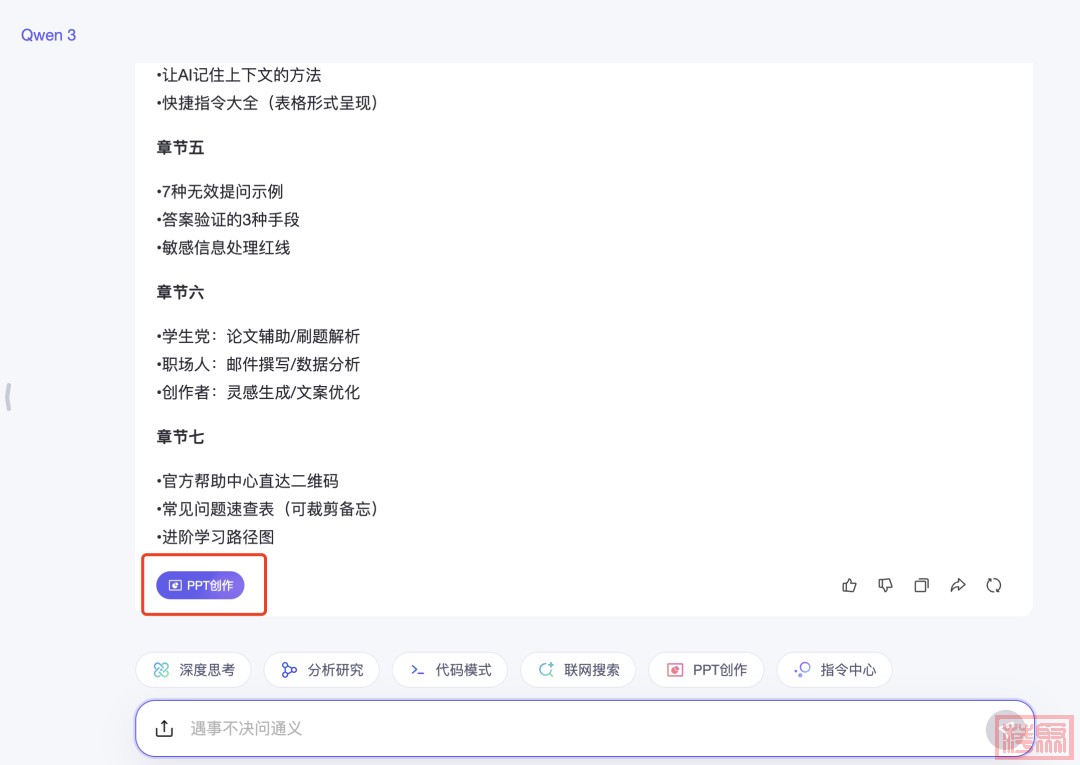Select 分析研究 analysis research chip

point(322,670)
